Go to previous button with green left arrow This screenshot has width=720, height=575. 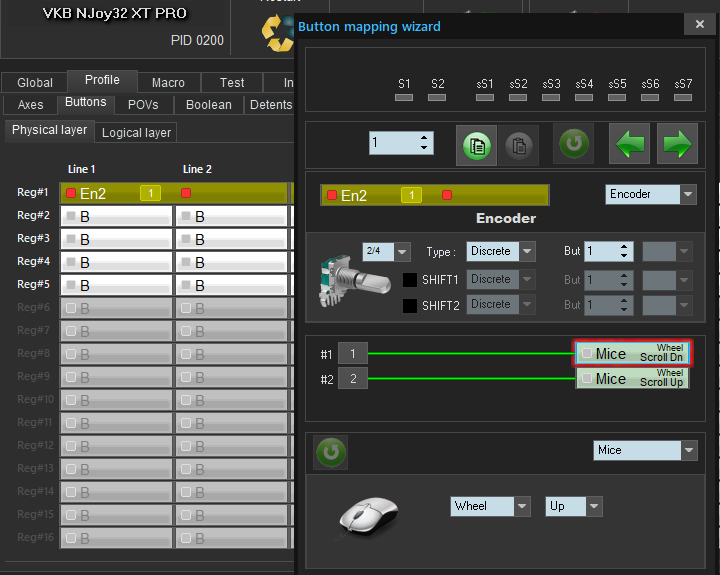629,144
